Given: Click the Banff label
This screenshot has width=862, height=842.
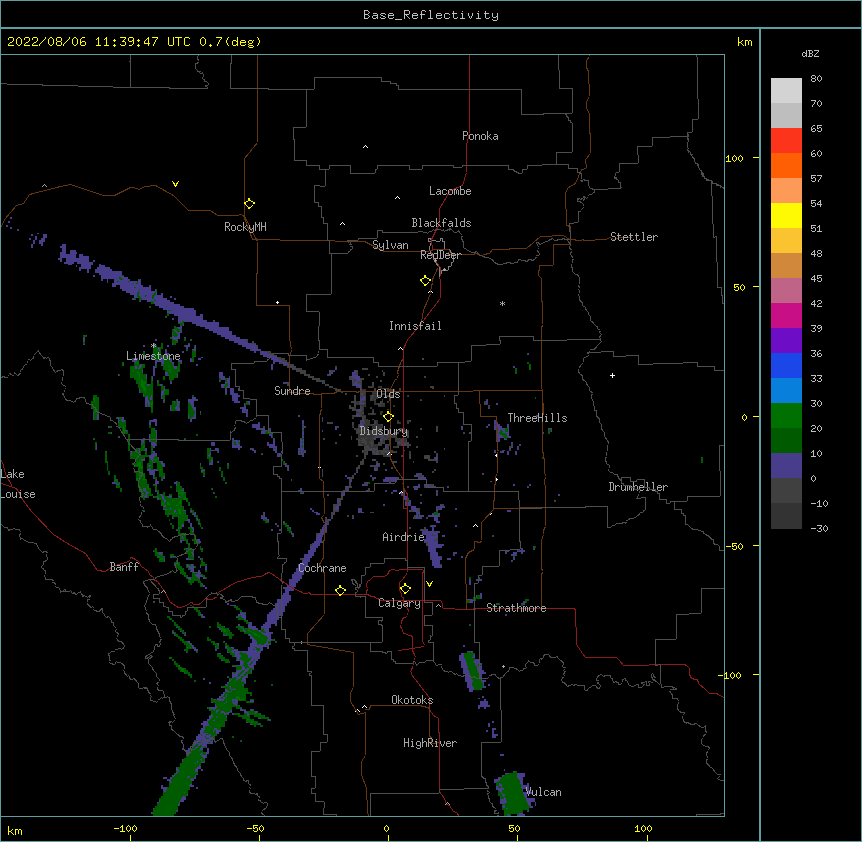Looking at the screenshot, I should (124, 567).
